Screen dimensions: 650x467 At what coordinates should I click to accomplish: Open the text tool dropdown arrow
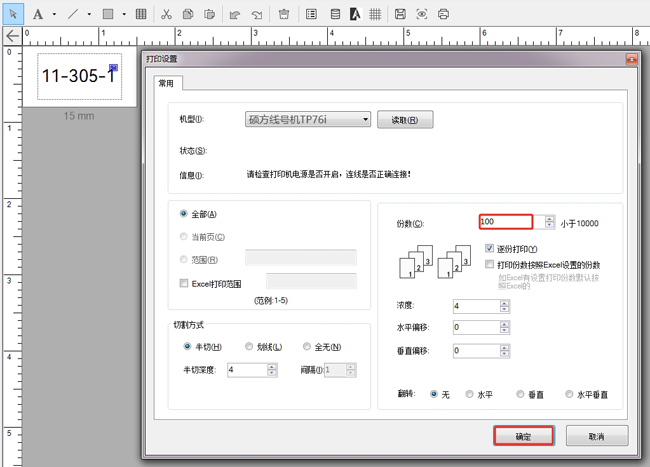click(x=54, y=15)
